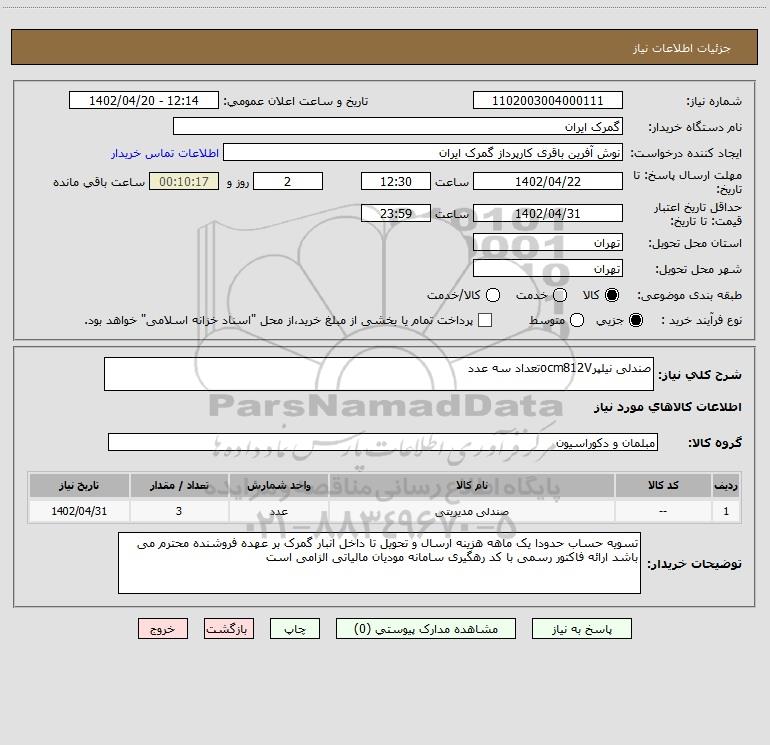Click the requester field نوش آفرین باقری
This screenshot has height=745, width=770.
423,152
